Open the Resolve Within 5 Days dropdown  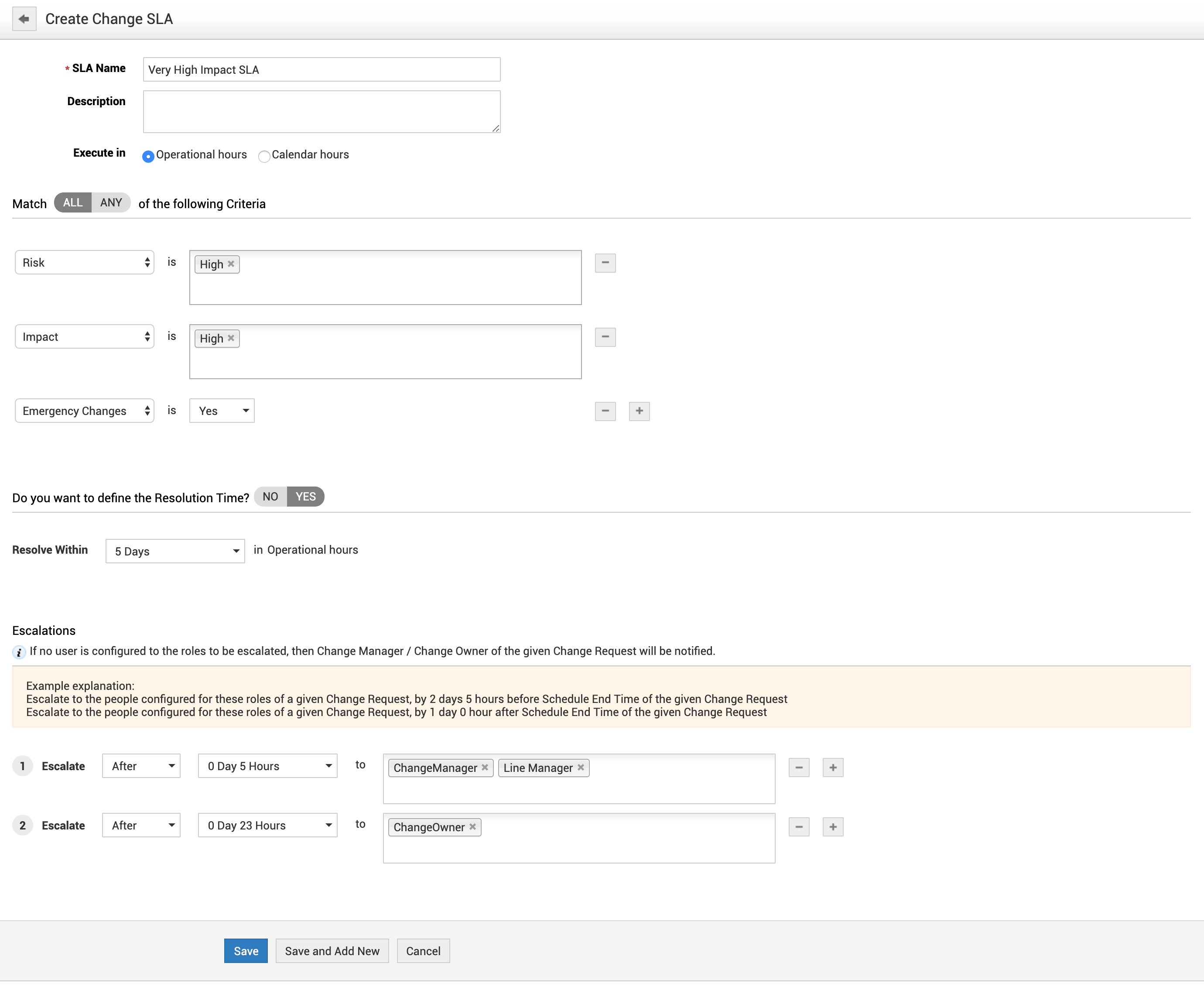(x=175, y=551)
